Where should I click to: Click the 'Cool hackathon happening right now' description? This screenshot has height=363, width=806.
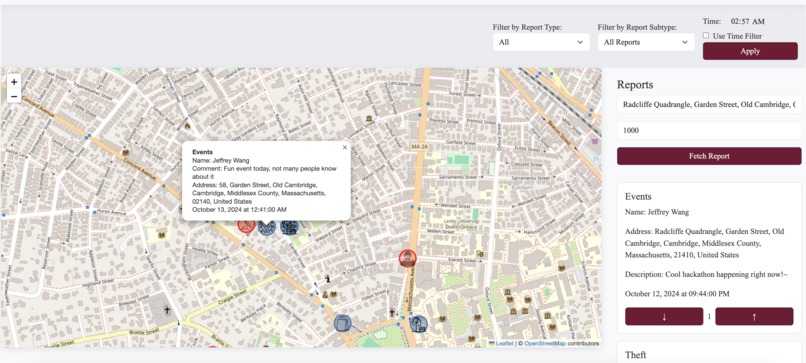click(x=706, y=275)
